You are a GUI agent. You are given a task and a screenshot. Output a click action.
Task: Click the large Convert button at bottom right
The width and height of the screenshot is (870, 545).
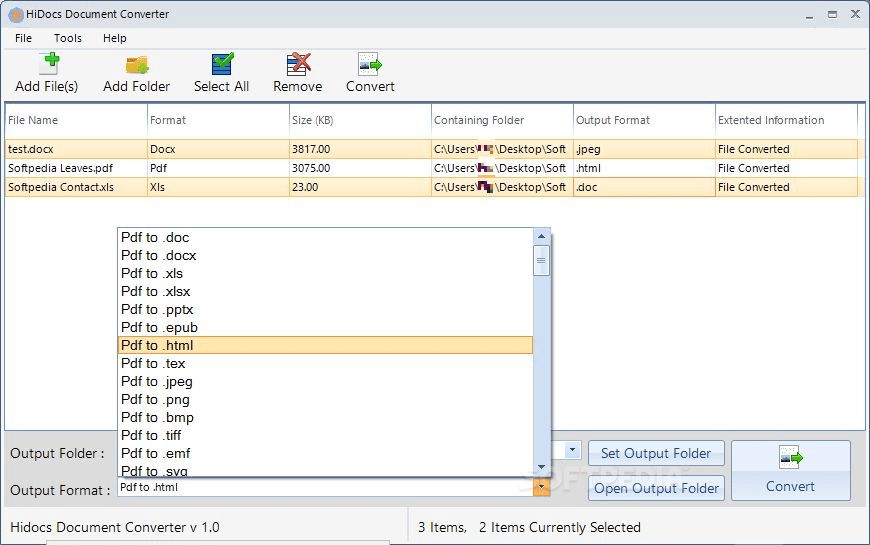click(x=791, y=471)
